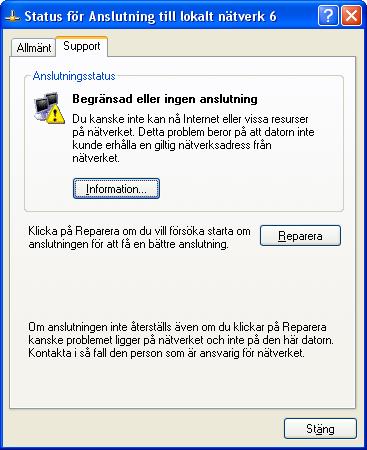Click the heading Begränsad eller ingen anslutning
Screen dimensions: 367x450
[x=165, y=99]
